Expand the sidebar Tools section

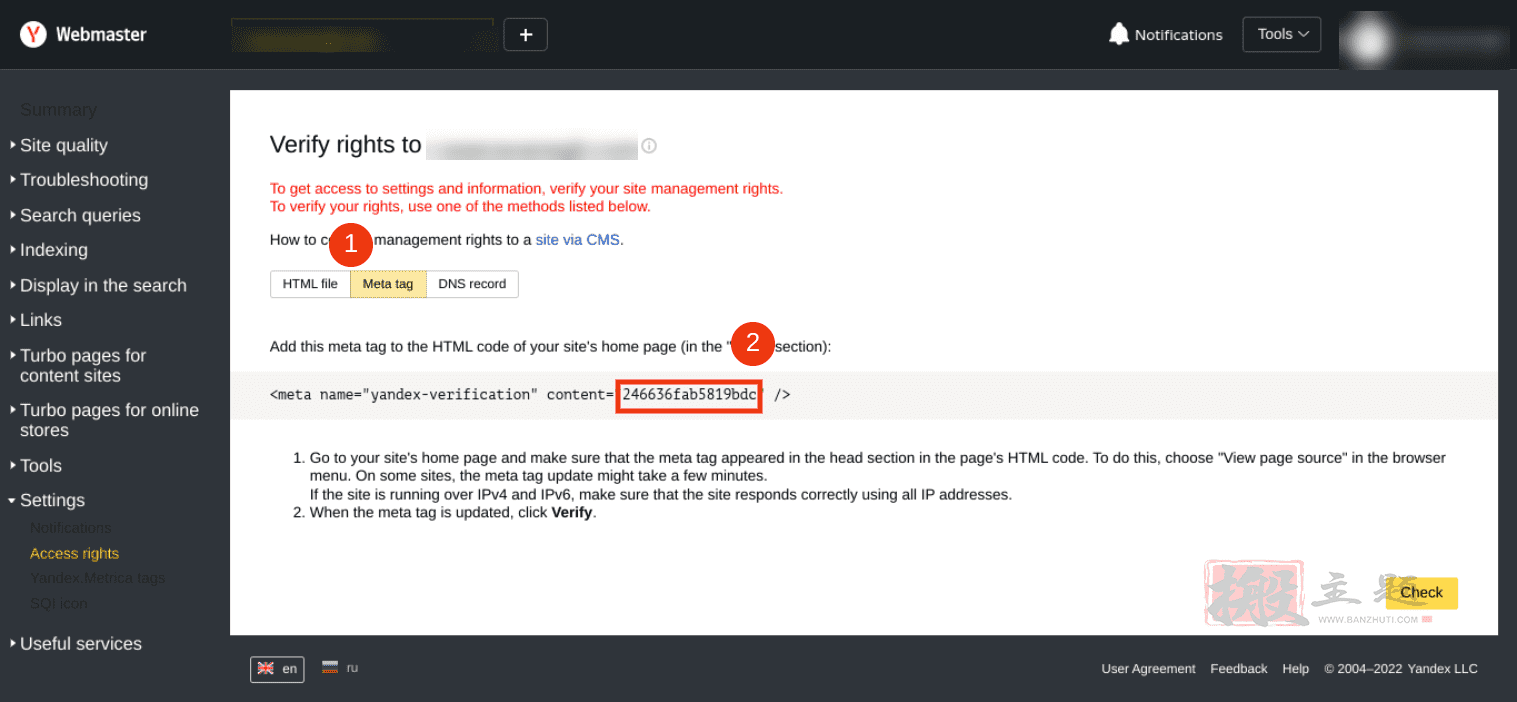[x=41, y=465]
